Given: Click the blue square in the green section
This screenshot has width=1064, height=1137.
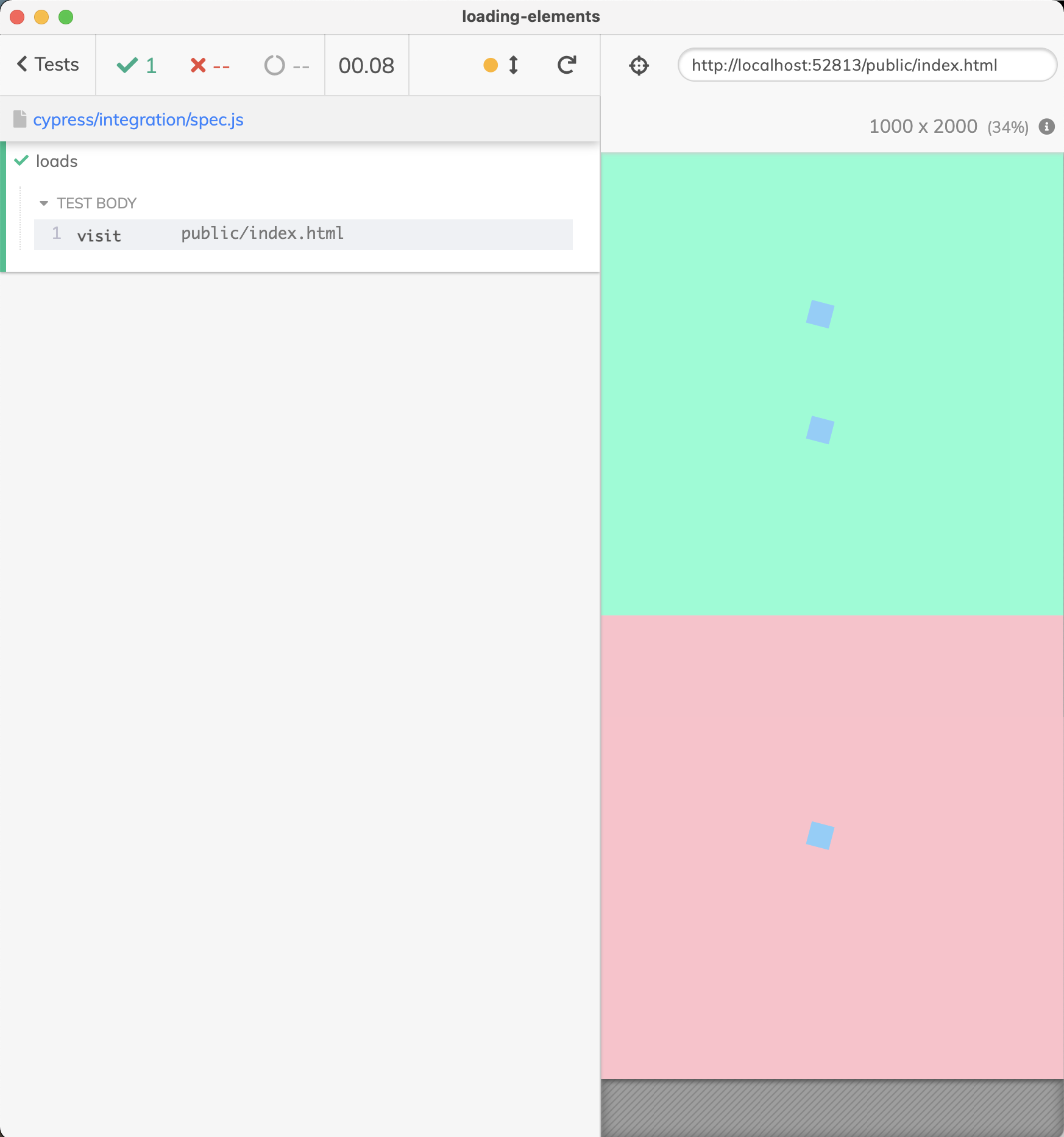Looking at the screenshot, I should [821, 314].
